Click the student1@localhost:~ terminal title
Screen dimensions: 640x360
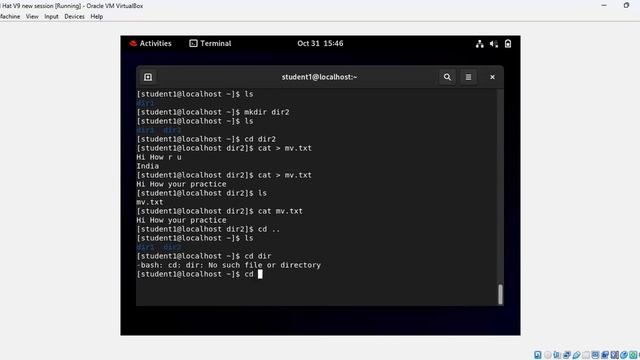click(319, 77)
